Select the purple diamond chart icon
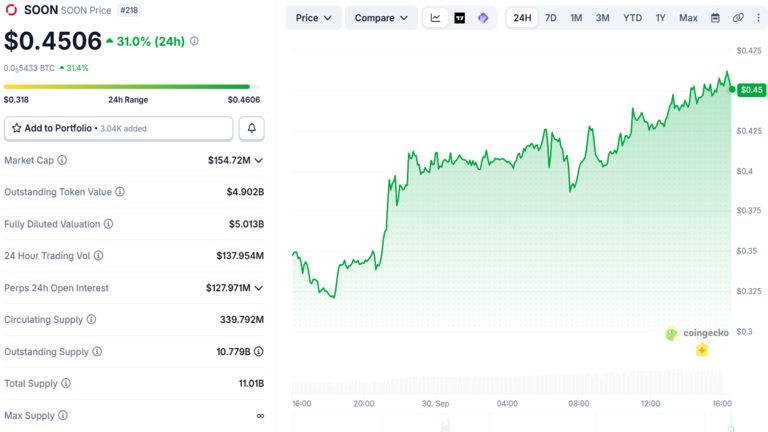The image size is (768, 432). pyautogui.click(x=483, y=18)
